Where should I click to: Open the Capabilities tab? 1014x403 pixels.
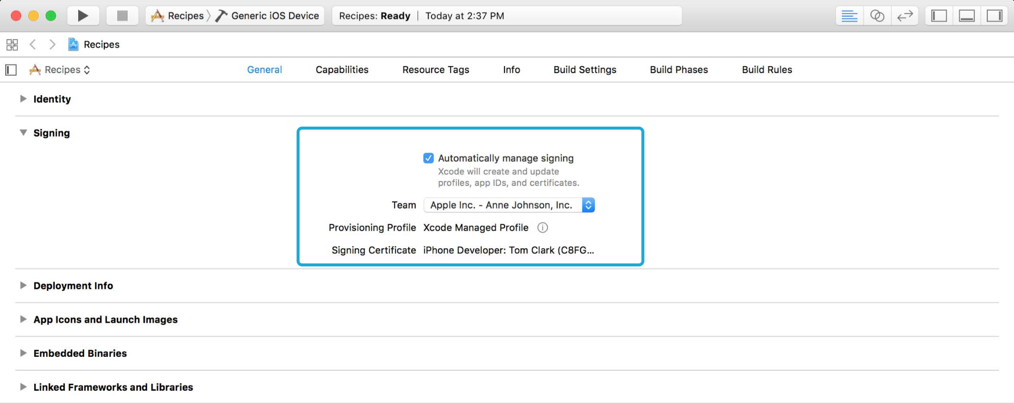[342, 70]
